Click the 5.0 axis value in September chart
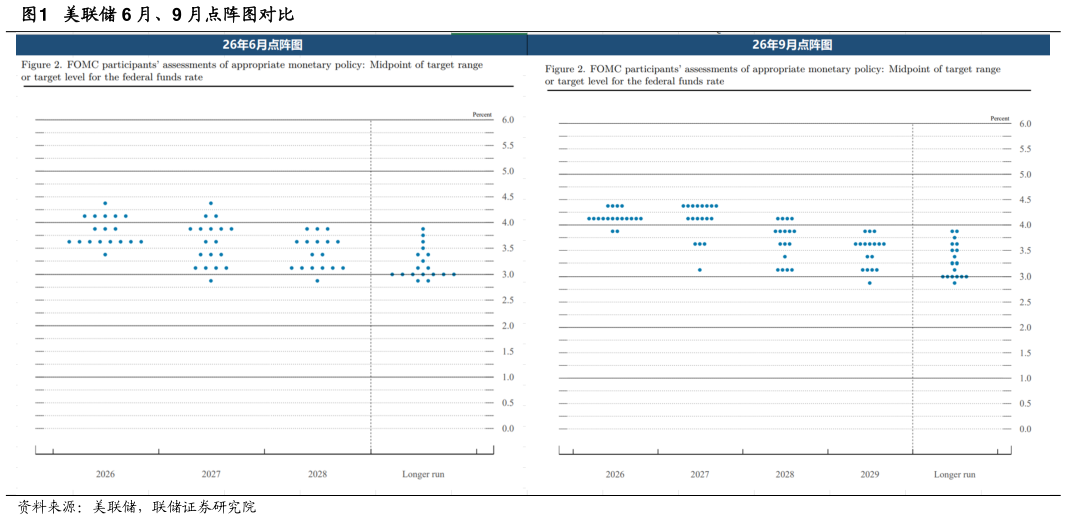 [1025, 175]
